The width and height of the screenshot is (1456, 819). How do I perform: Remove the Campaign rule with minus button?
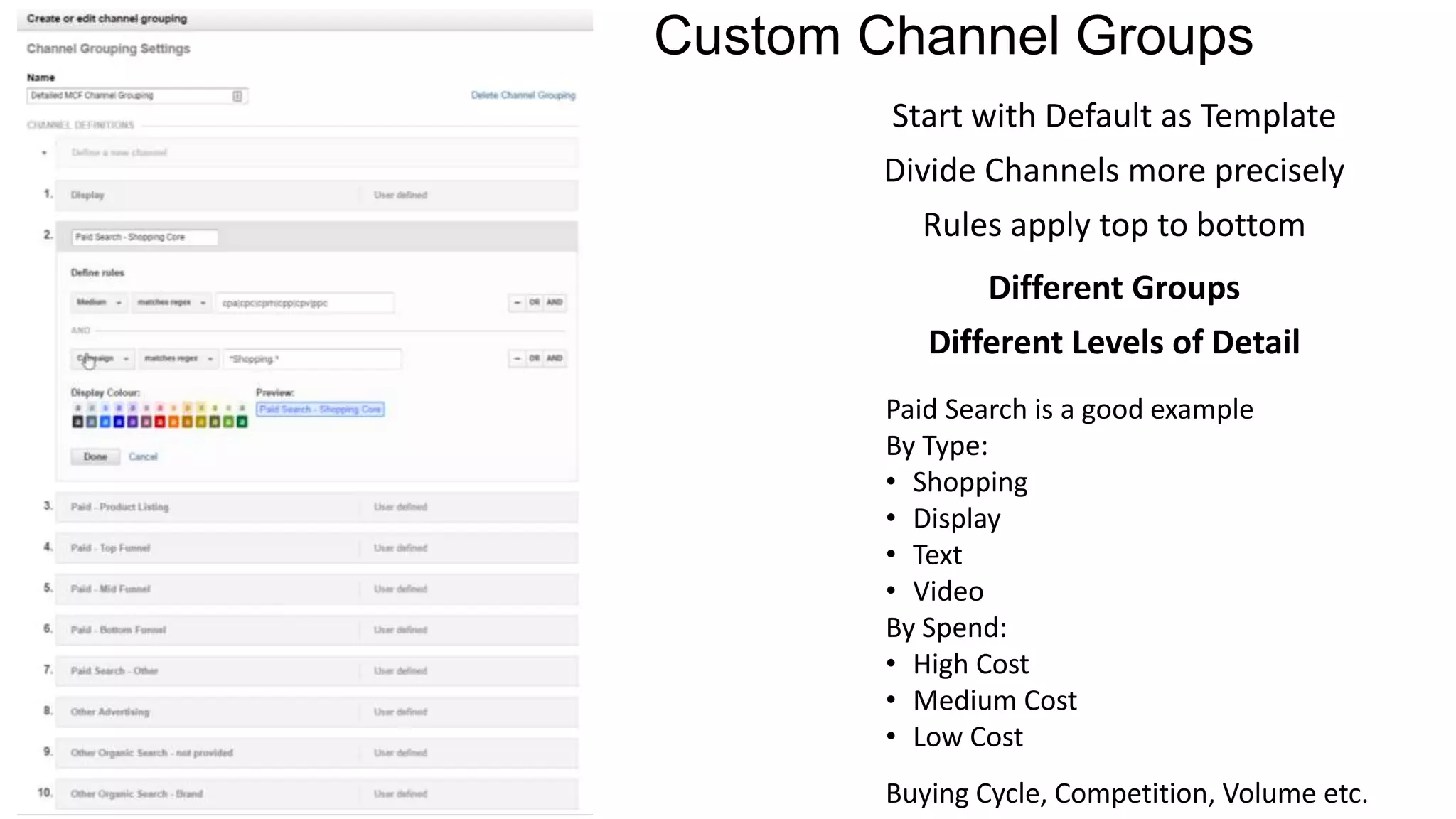click(517, 358)
